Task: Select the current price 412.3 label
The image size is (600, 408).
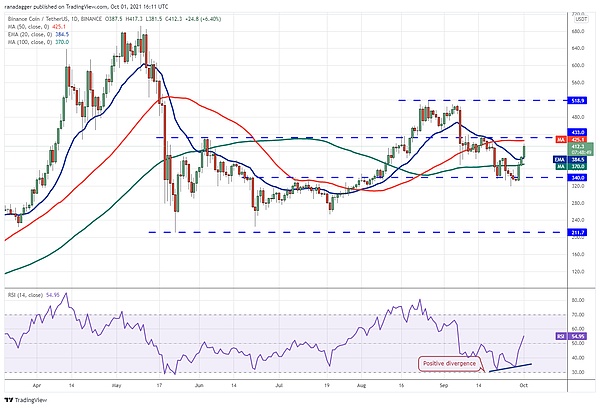Action: 579,147
